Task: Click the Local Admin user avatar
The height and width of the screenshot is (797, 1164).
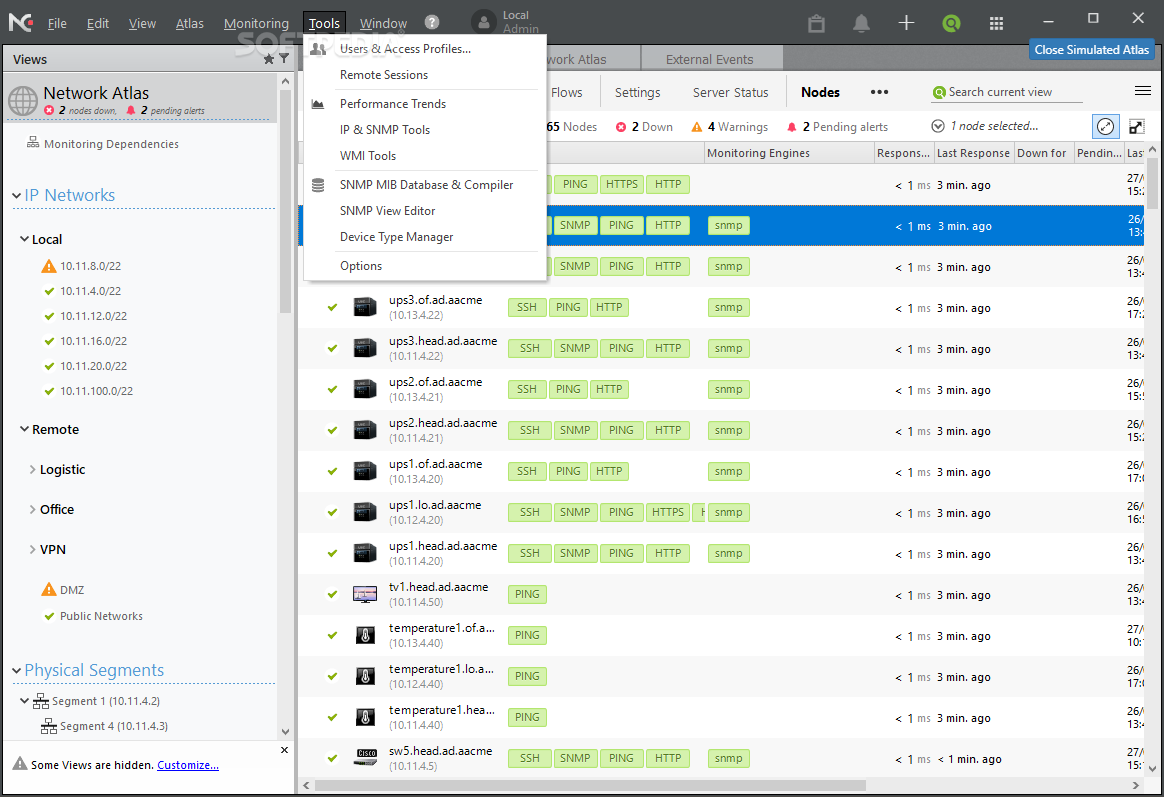Action: pos(483,22)
